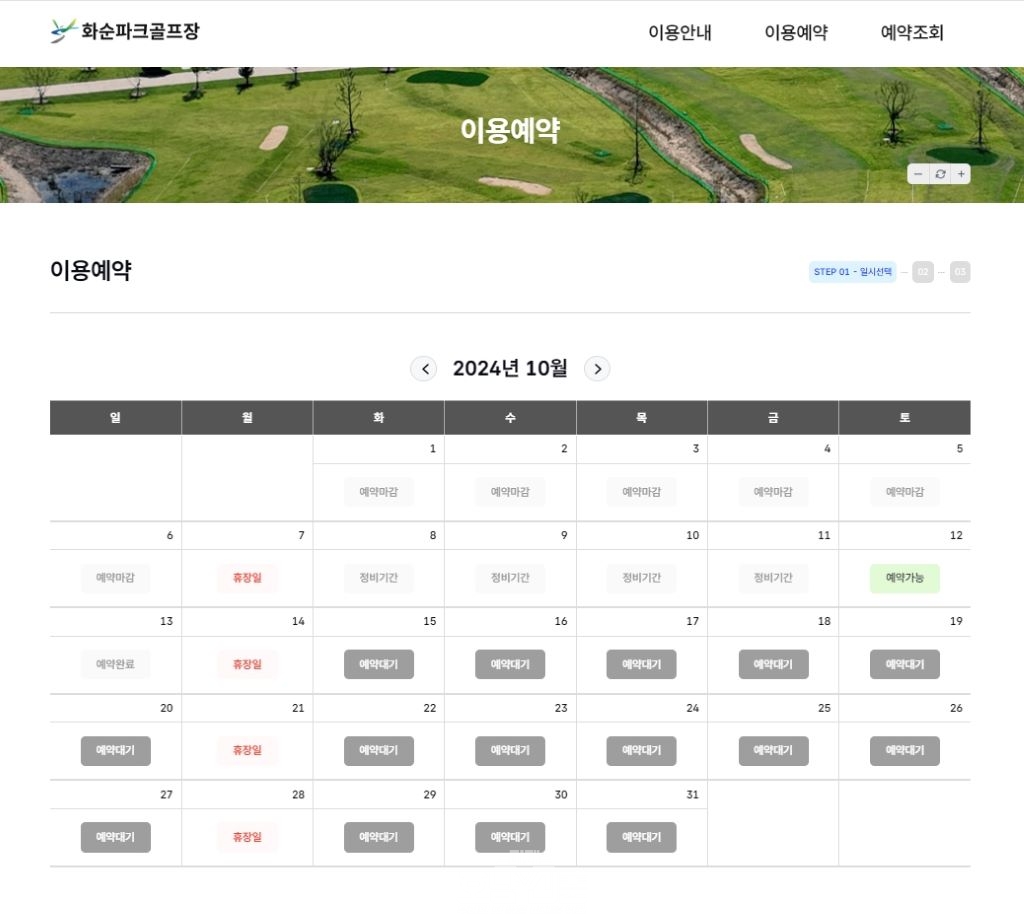Screen dimensions: 1024x914
Task: Click 예약마감 on October 1
Action: [x=378, y=491]
